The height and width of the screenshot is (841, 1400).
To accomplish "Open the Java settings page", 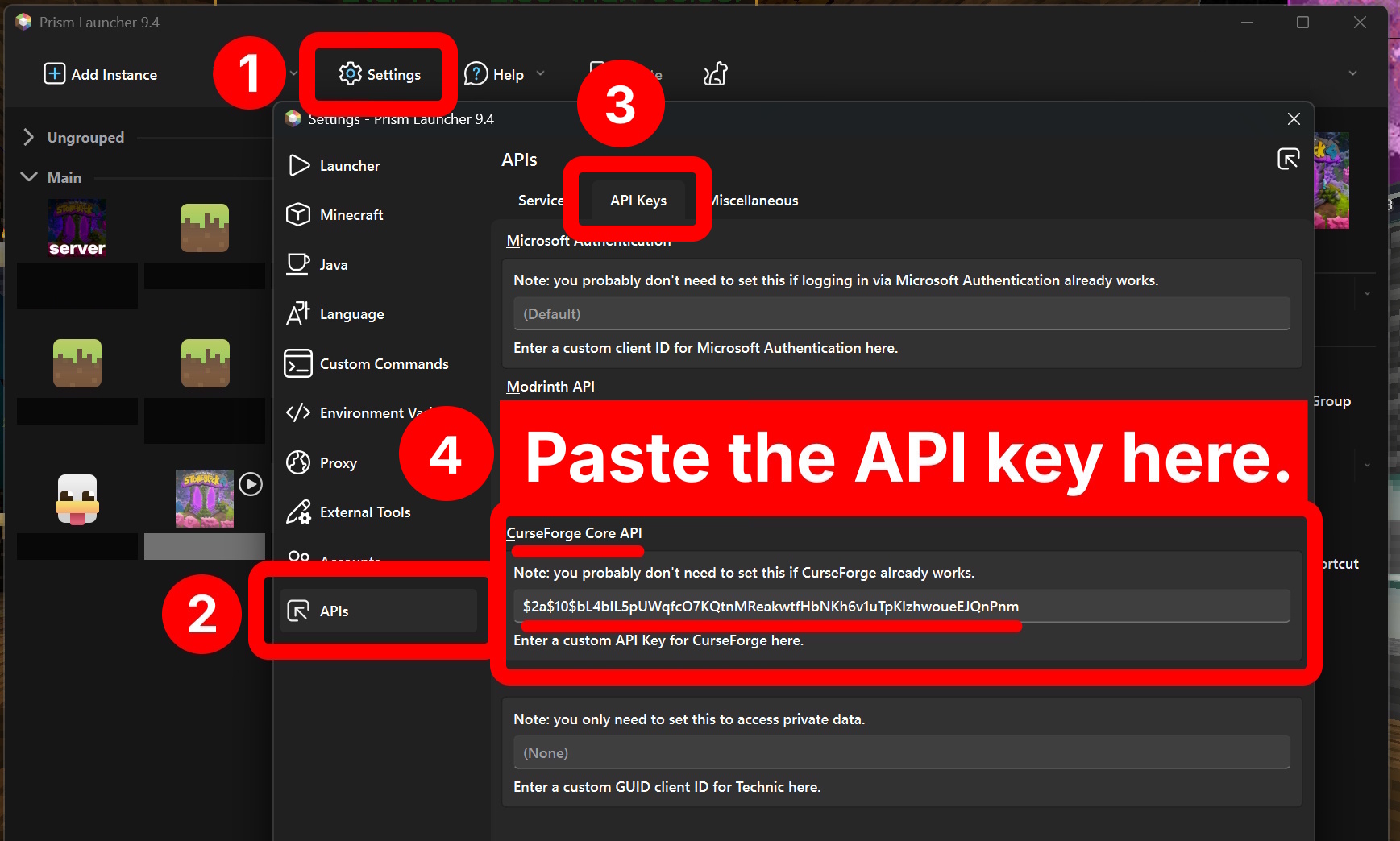I will pyautogui.click(x=333, y=265).
